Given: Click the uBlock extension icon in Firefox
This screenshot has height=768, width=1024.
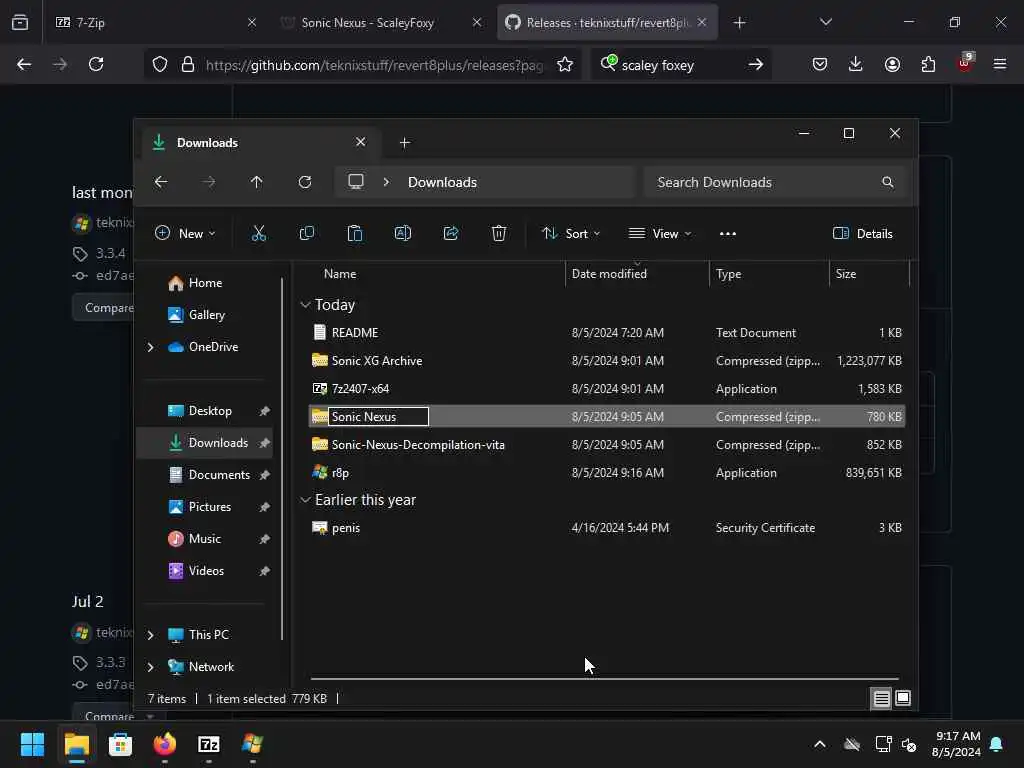Looking at the screenshot, I should point(965,63).
